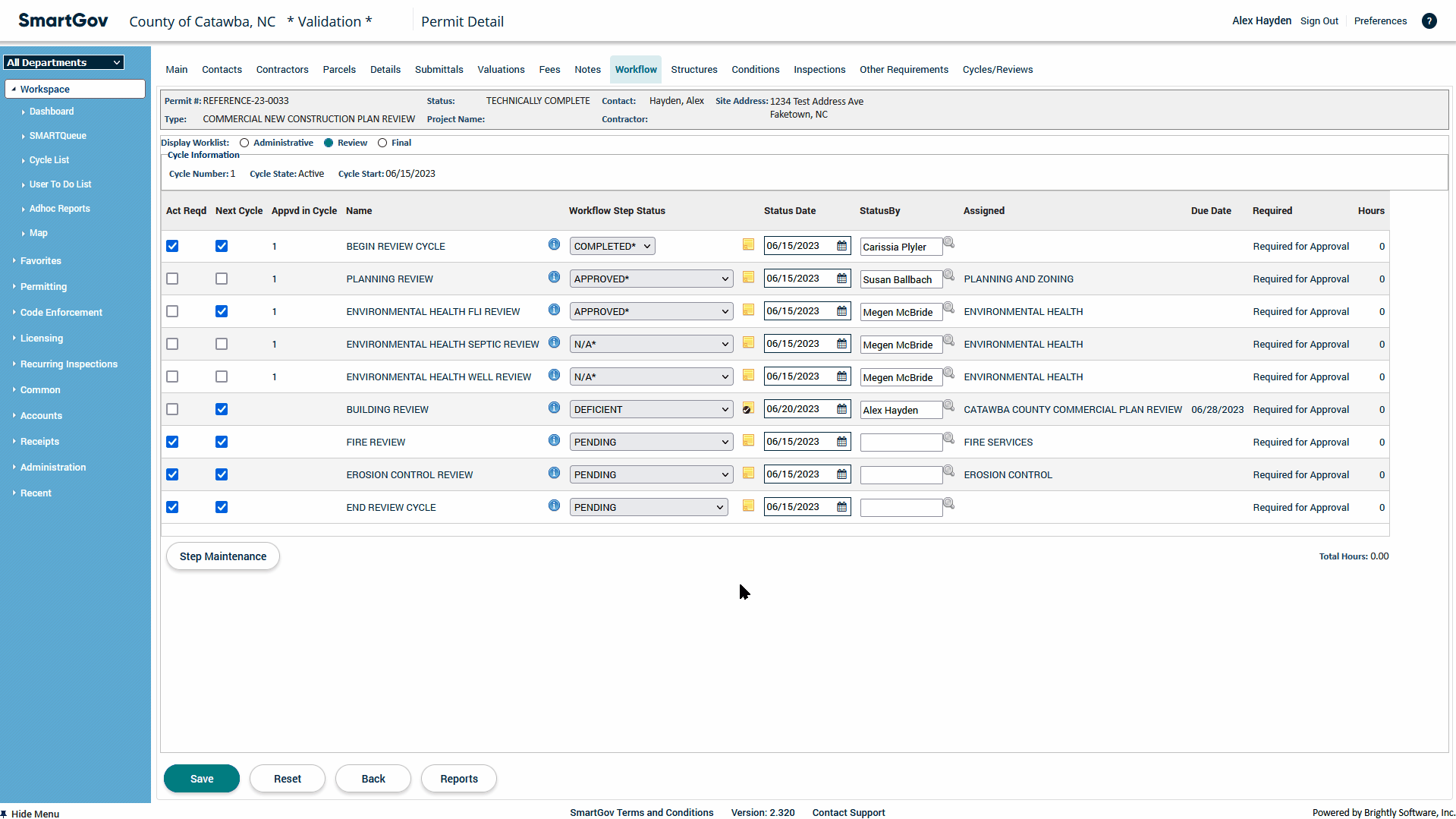Select the Administrative worklist radio button
The width and height of the screenshot is (1456, 819).
[244, 143]
